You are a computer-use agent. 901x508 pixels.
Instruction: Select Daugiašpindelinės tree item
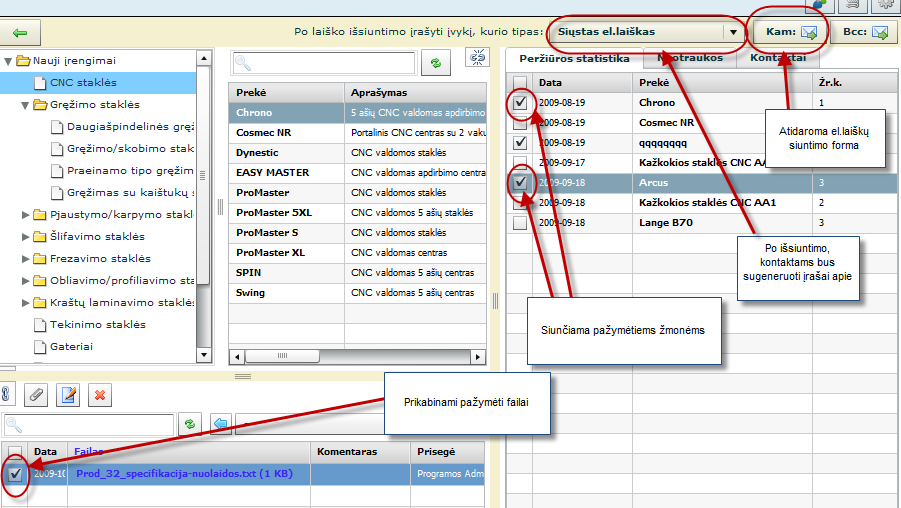click(x=130, y=126)
